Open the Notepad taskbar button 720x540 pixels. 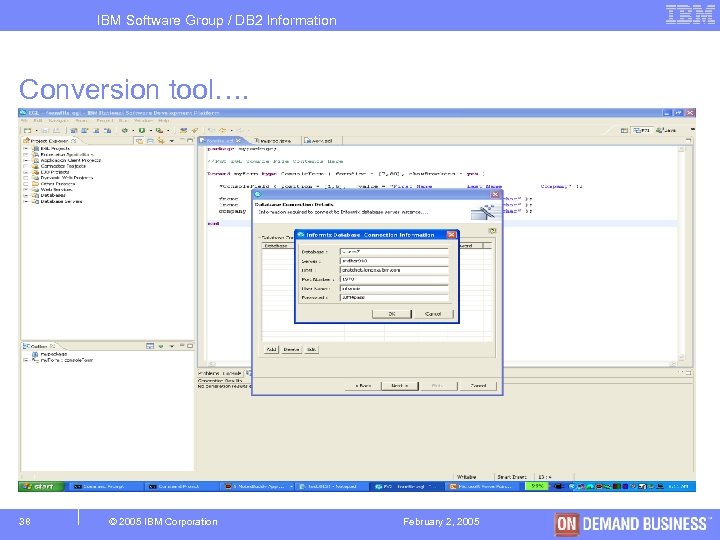[x=332, y=486]
